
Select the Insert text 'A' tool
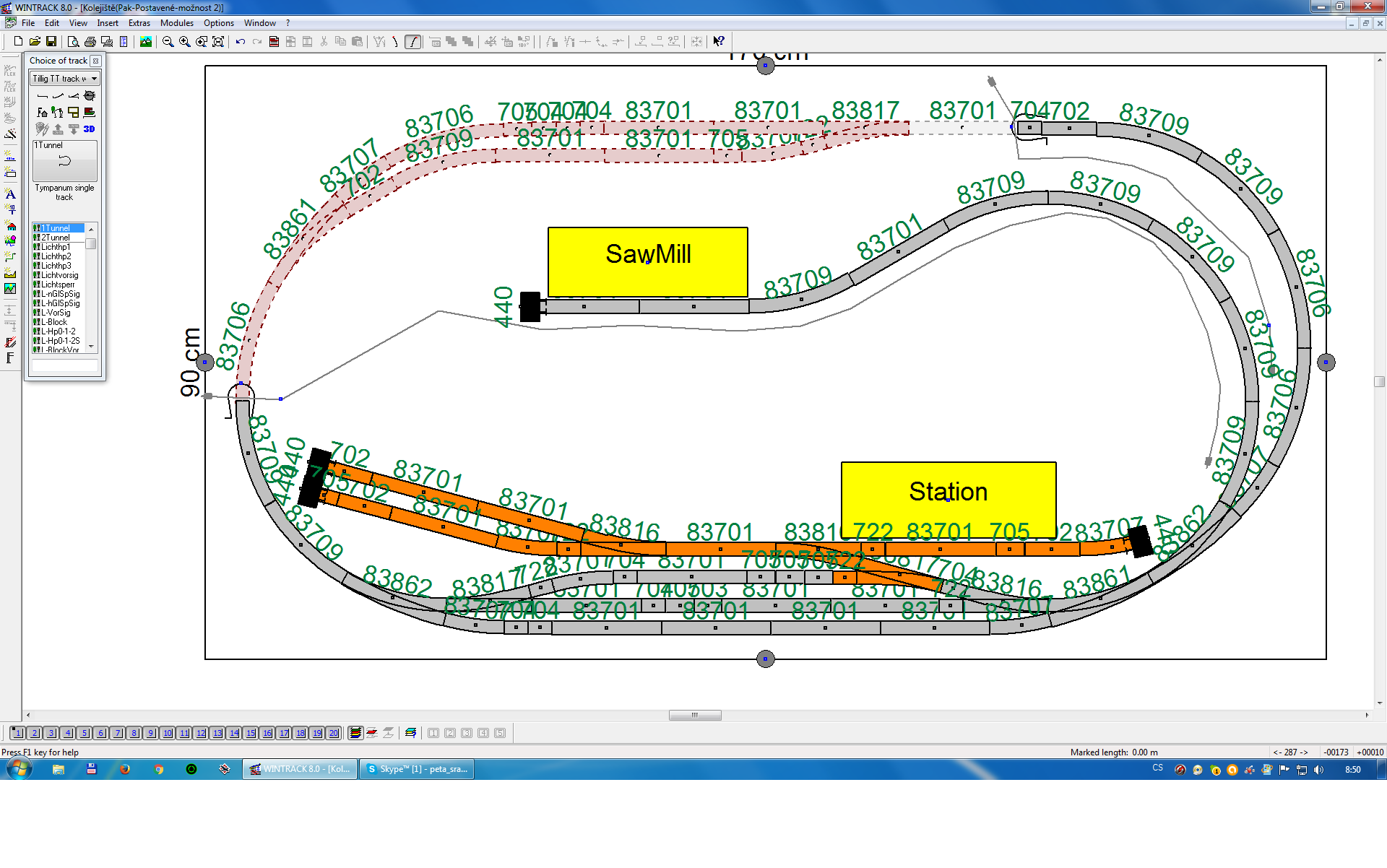point(10,194)
